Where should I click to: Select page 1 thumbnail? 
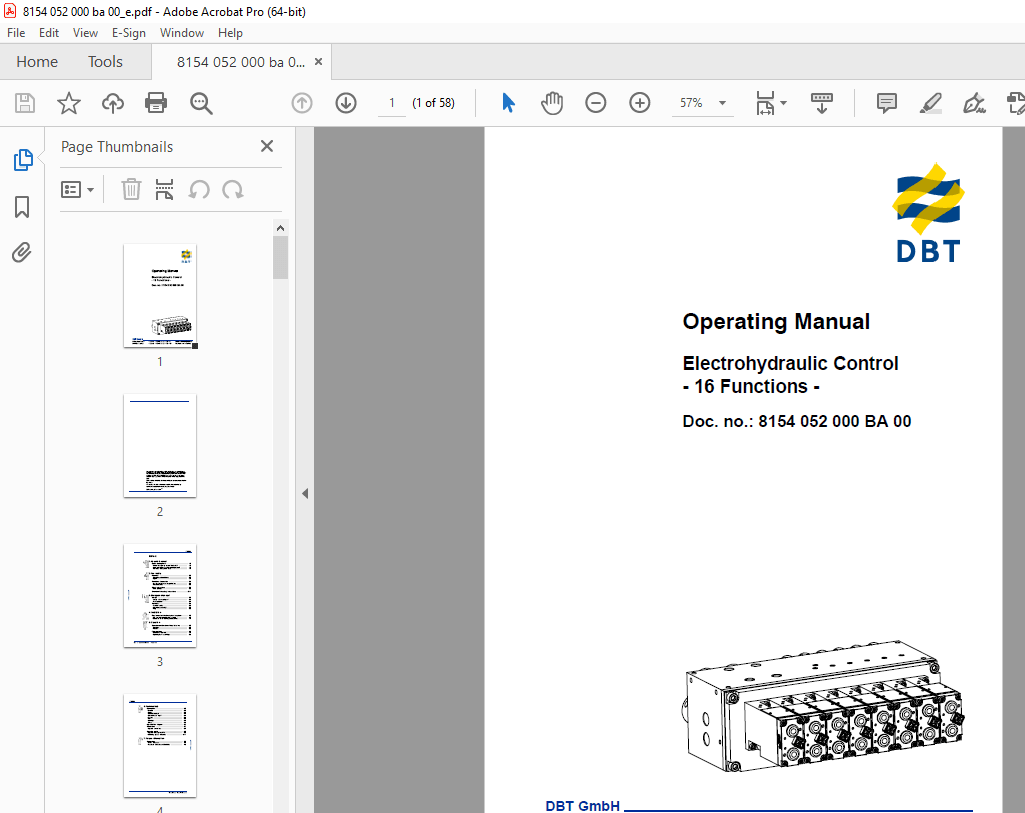pos(160,296)
